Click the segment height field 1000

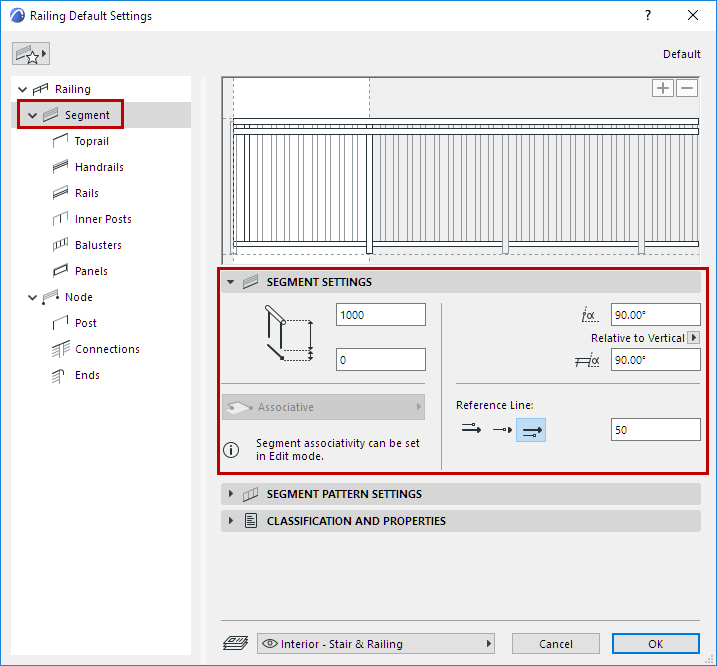coord(380,315)
